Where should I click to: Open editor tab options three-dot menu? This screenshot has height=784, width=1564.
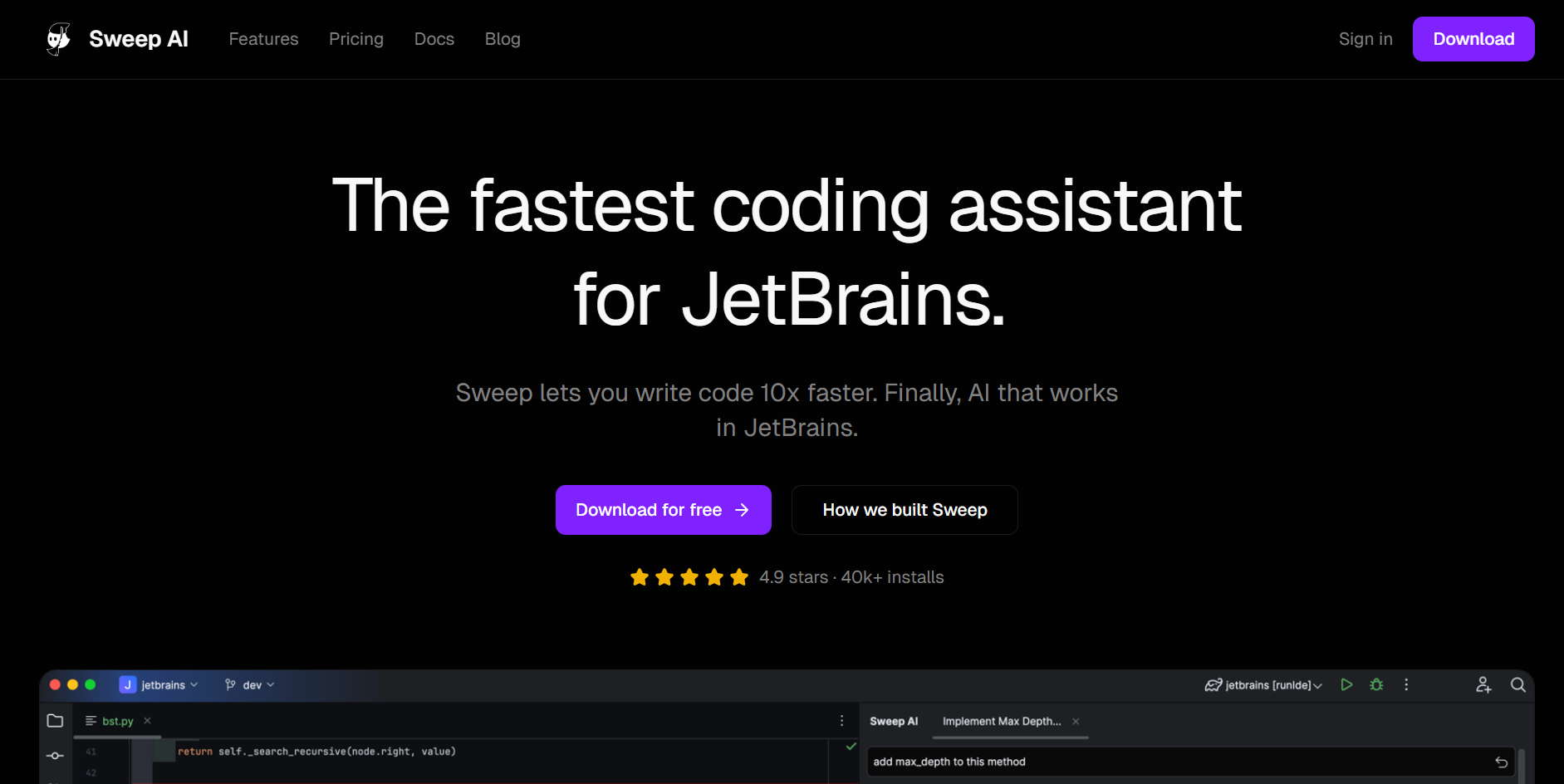point(841,721)
